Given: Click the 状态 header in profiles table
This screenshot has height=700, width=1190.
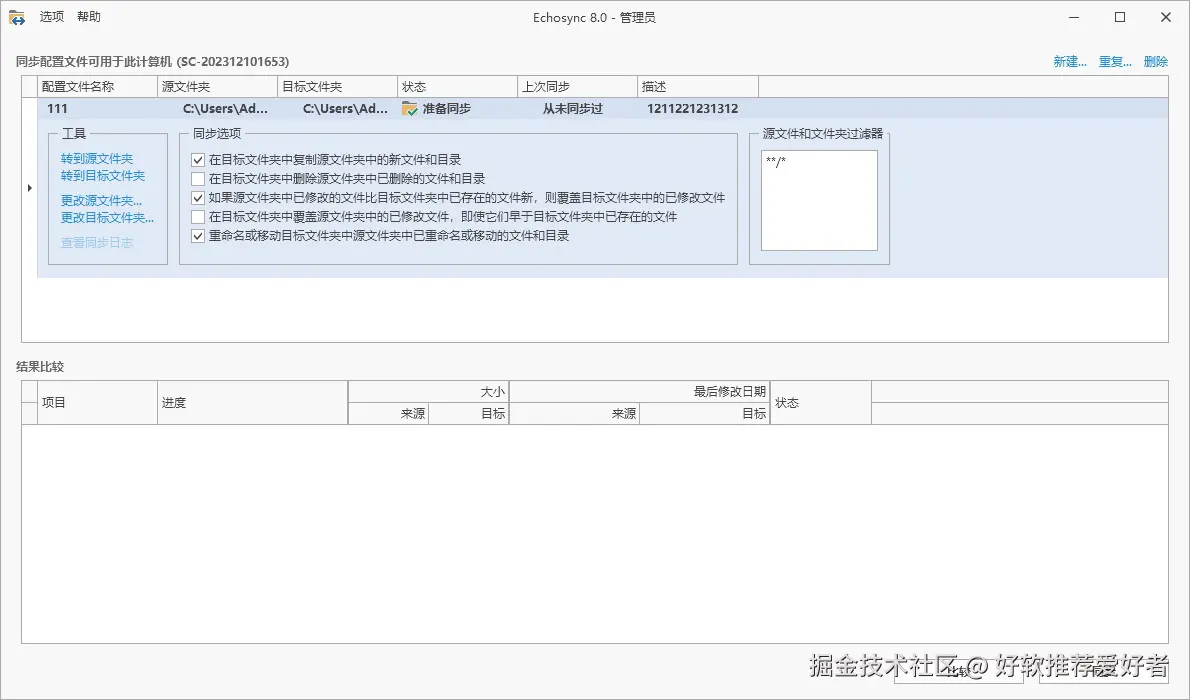Looking at the screenshot, I should click(x=457, y=87).
